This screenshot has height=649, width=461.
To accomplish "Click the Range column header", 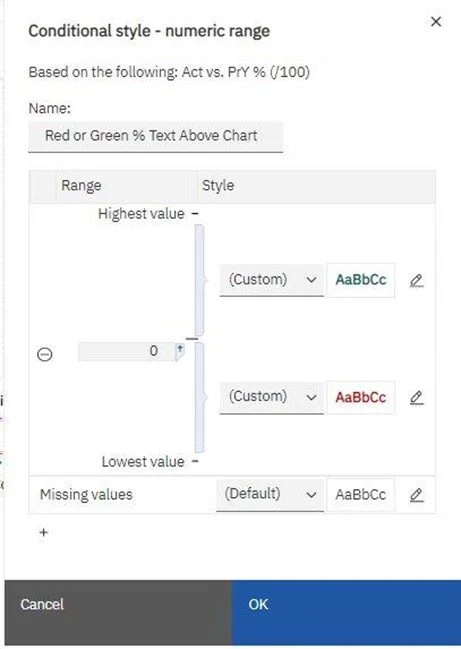I will (x=81, y=185).
